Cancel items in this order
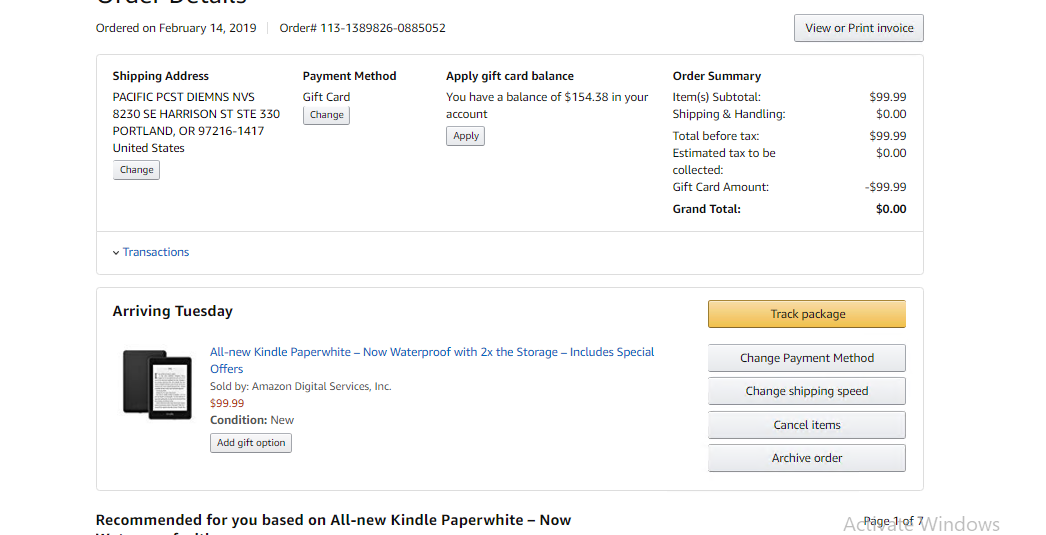This screenshot has height=535, width=1046. click(806, 425)
